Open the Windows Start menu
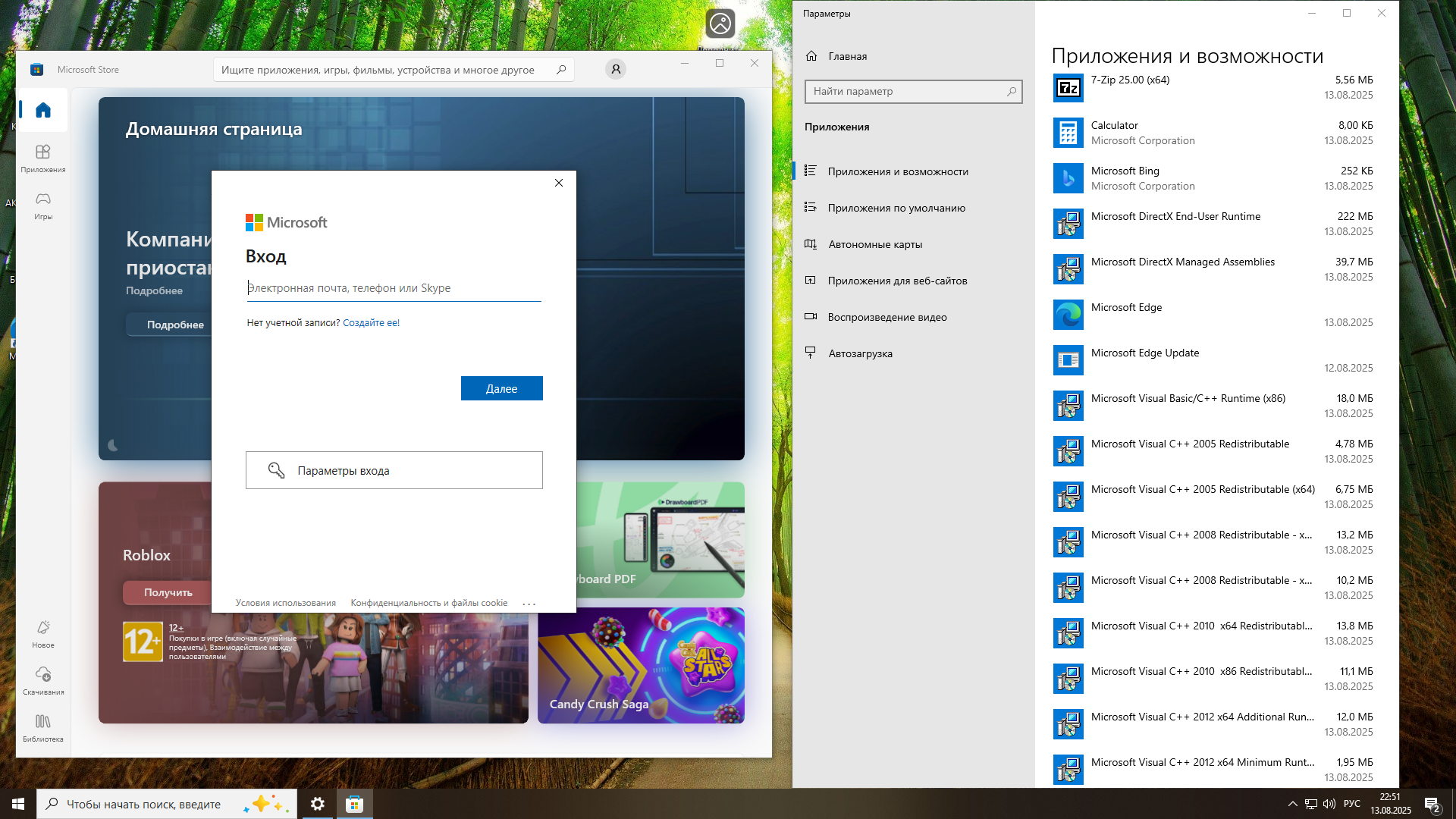1456x819 pixels. point(18,804)
